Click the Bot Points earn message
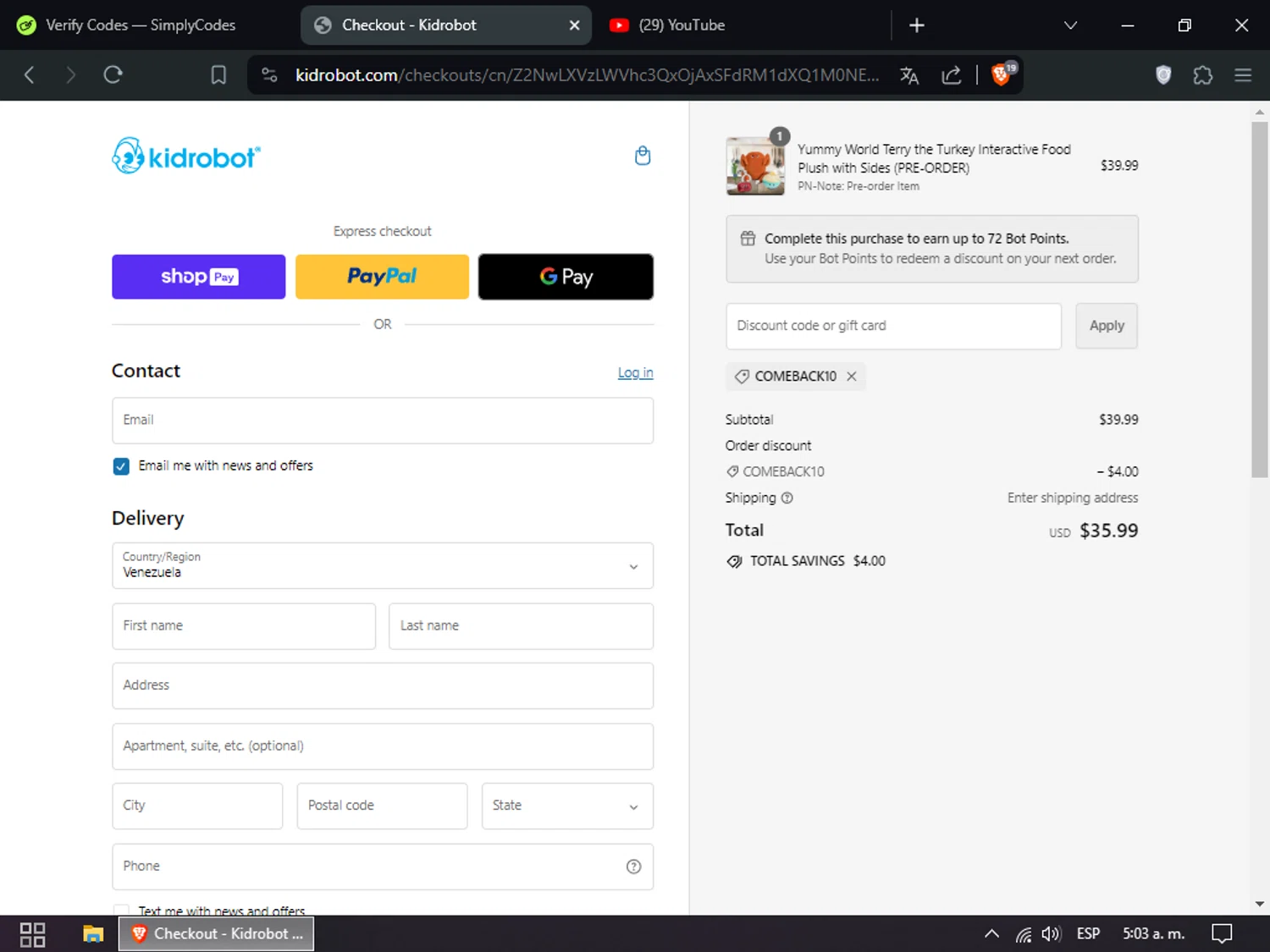Image resolution: width=1270 pixels, height=952 pixels. 932,250
